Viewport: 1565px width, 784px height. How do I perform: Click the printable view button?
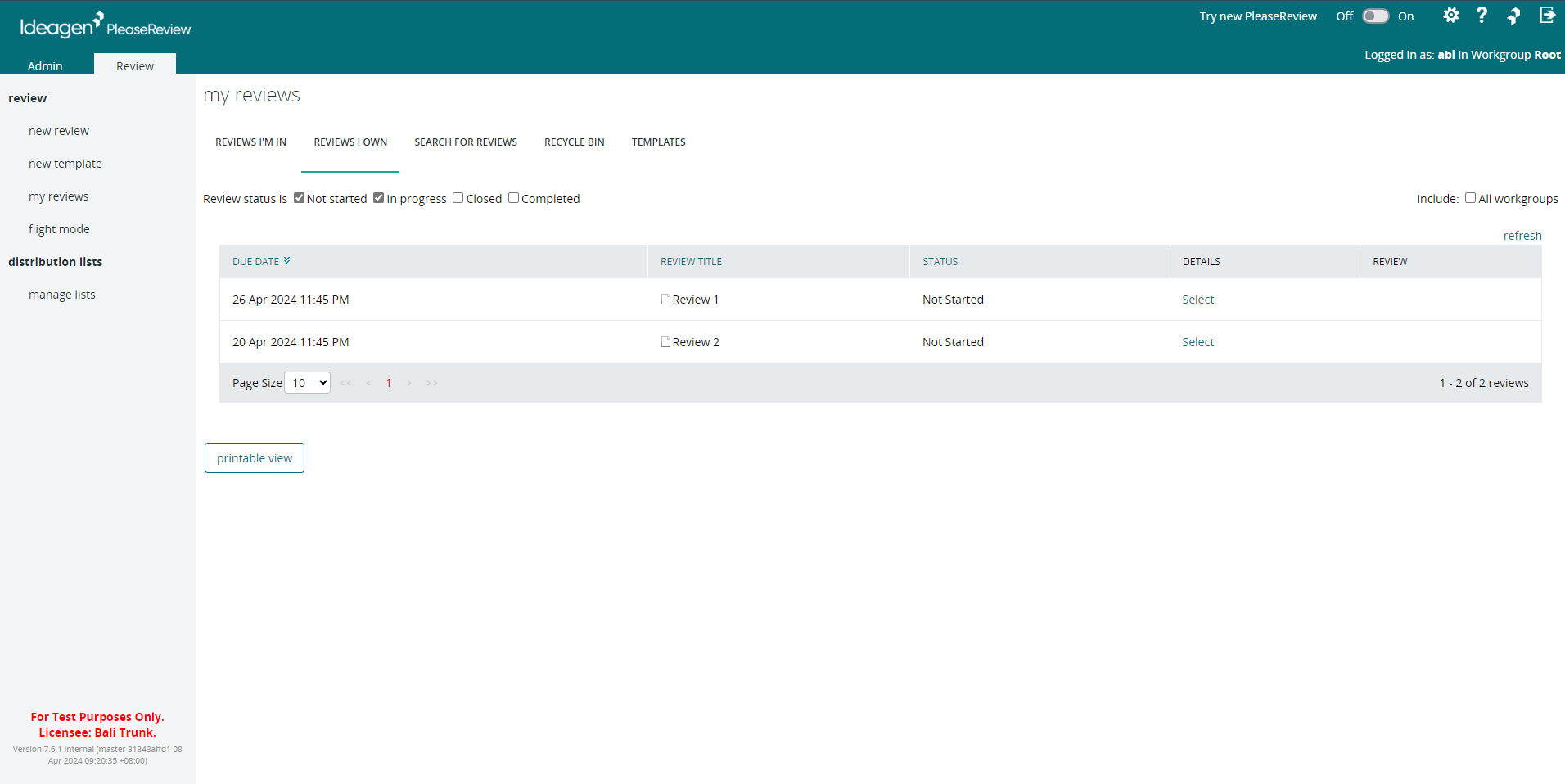255,458
